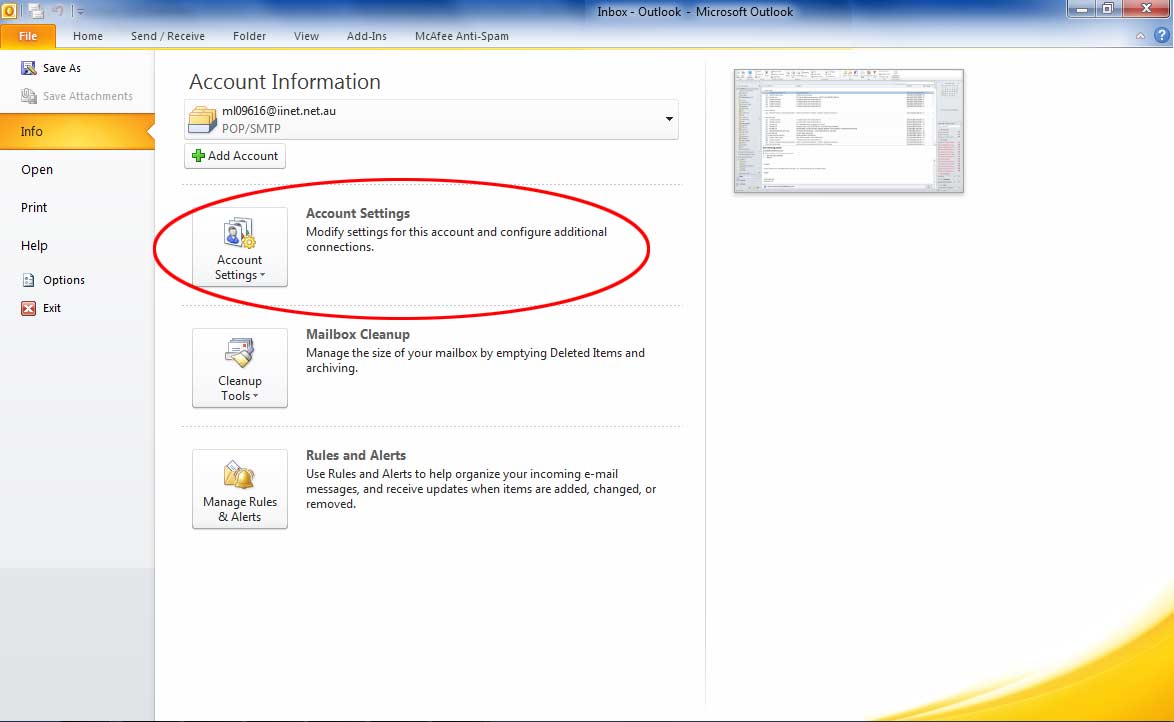Screen dimensions: 1174x722
Task: Click the Manage Rules bell icon
Action: pyautogui.click(x=240, y=475)
